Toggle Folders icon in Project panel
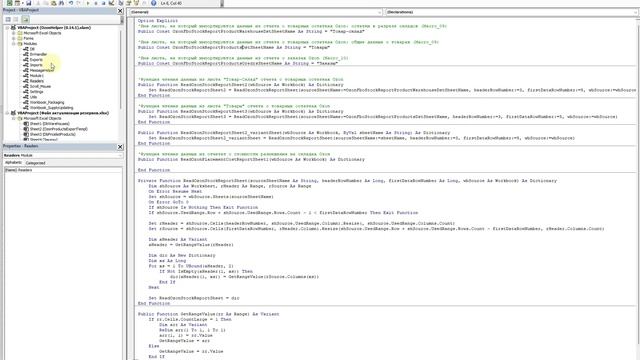The width and height of the screenshot is (640, 360). 26,19
